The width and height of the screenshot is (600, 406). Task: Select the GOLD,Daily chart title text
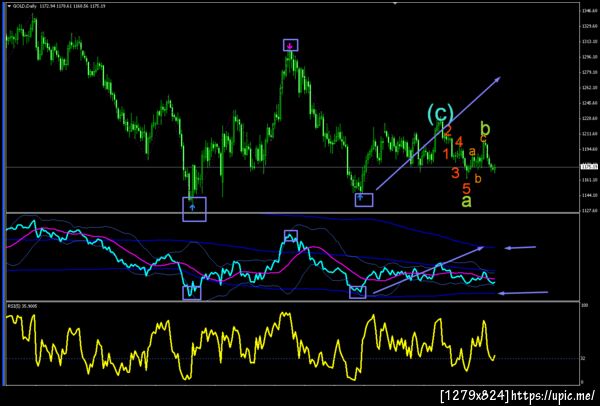[x=23, y=7]
